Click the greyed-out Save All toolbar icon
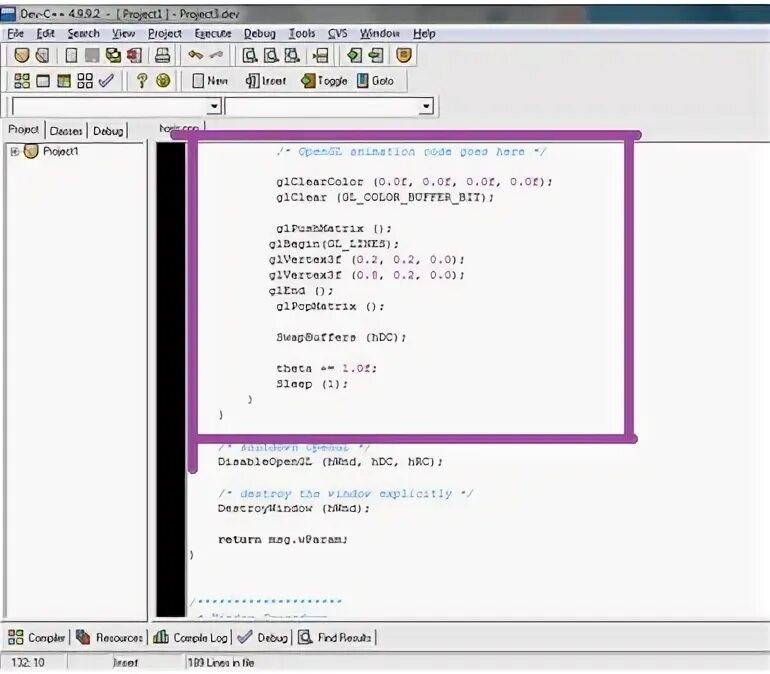This screenshot has height=674, width=770. point(92,55)
